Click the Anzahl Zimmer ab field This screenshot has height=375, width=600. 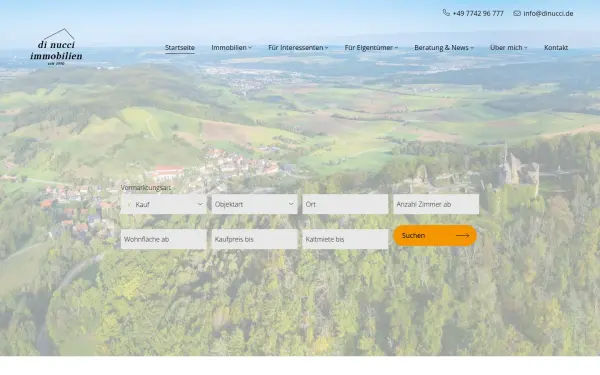pos(436,204)
